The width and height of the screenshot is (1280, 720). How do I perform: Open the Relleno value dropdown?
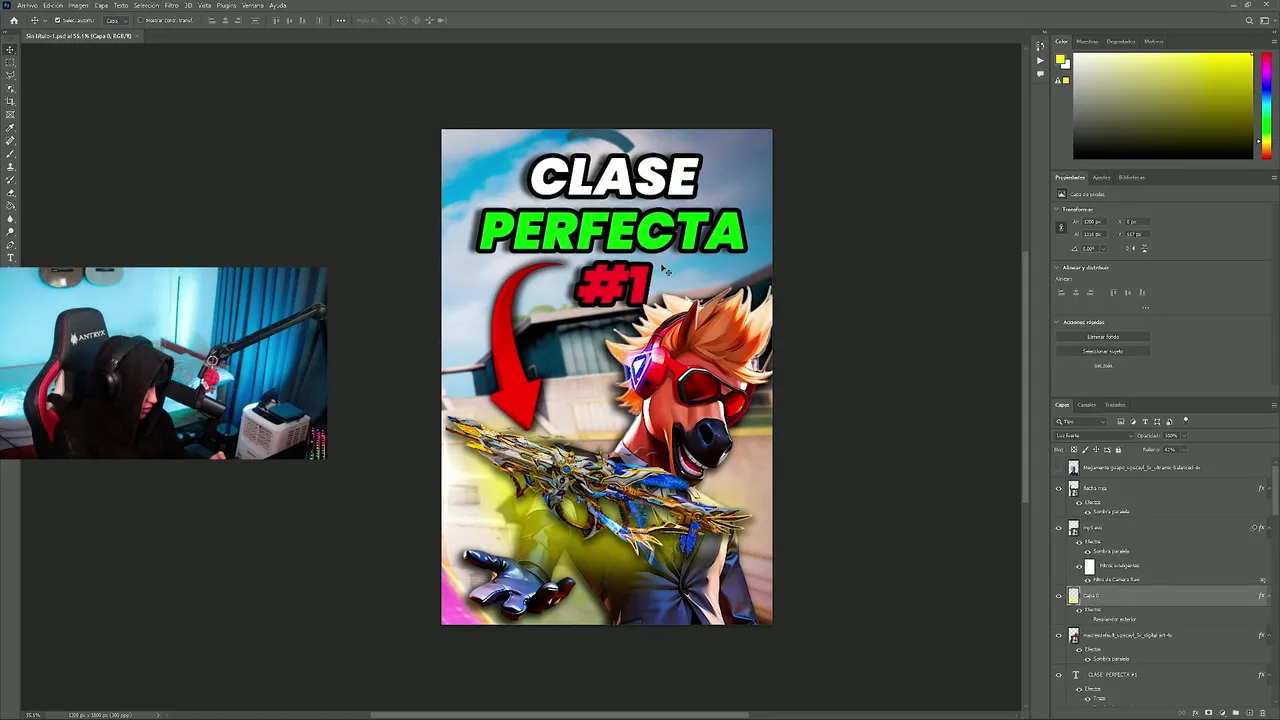click(1184, 450)
